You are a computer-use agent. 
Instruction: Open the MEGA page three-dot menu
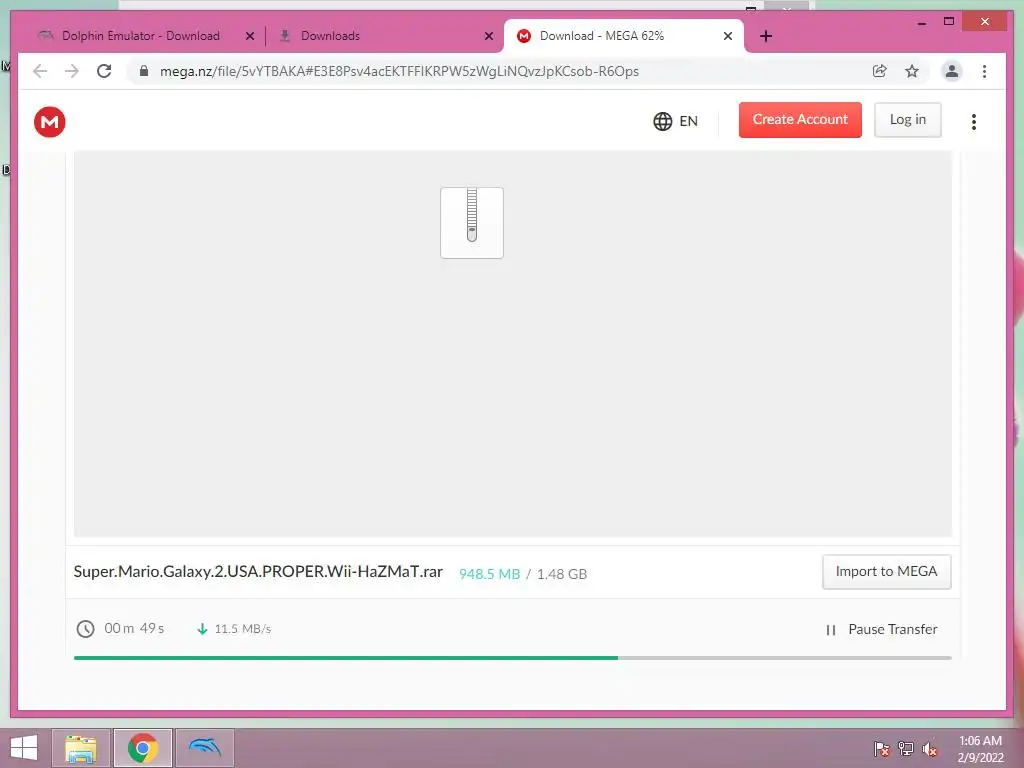point(974,121)
